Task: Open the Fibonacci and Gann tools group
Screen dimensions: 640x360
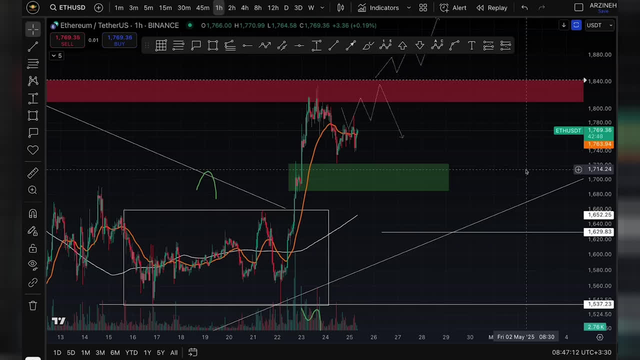Action: (x=33, y=64)
